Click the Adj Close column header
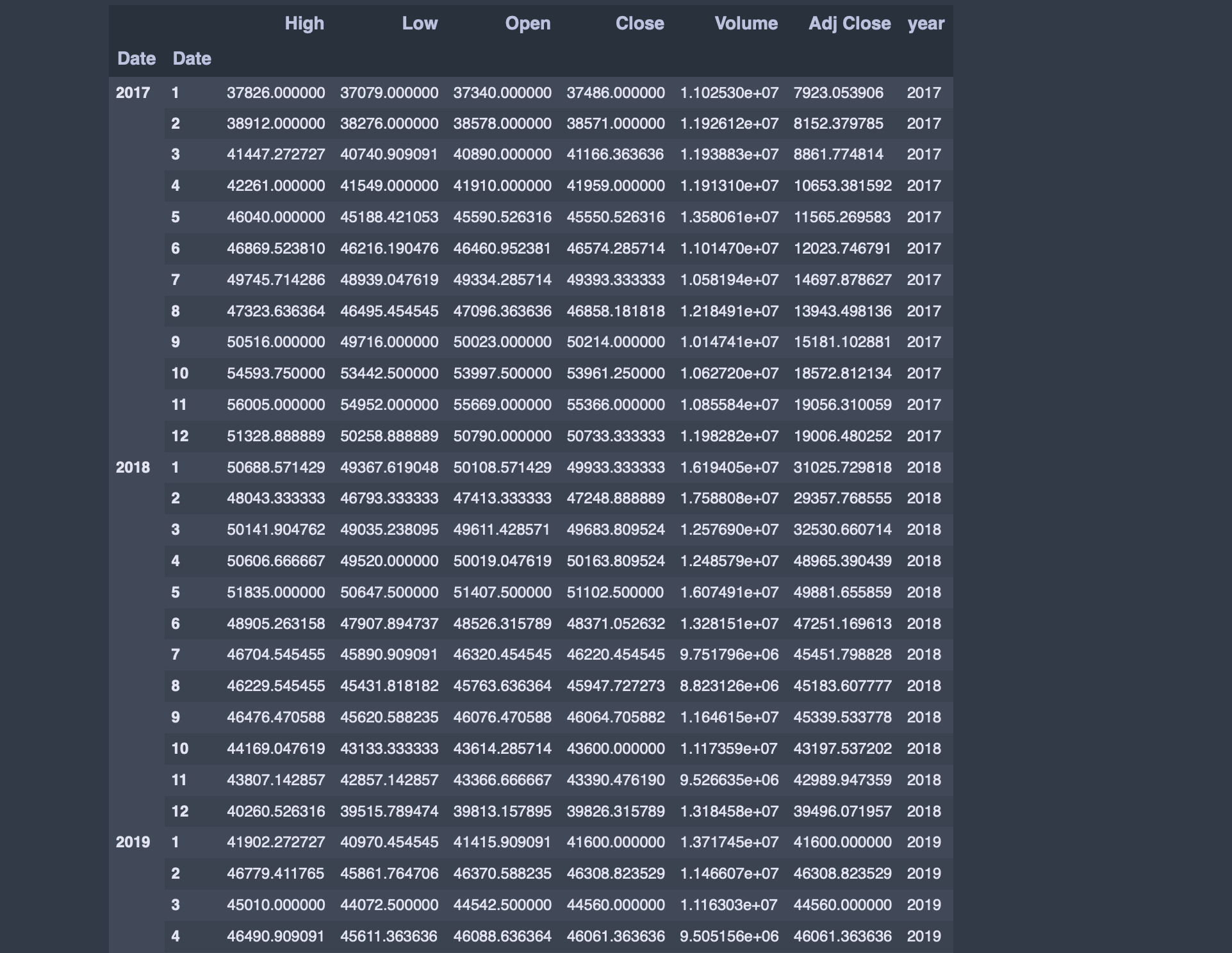The height and width of the screenshot is (953, 1232). 850,24
